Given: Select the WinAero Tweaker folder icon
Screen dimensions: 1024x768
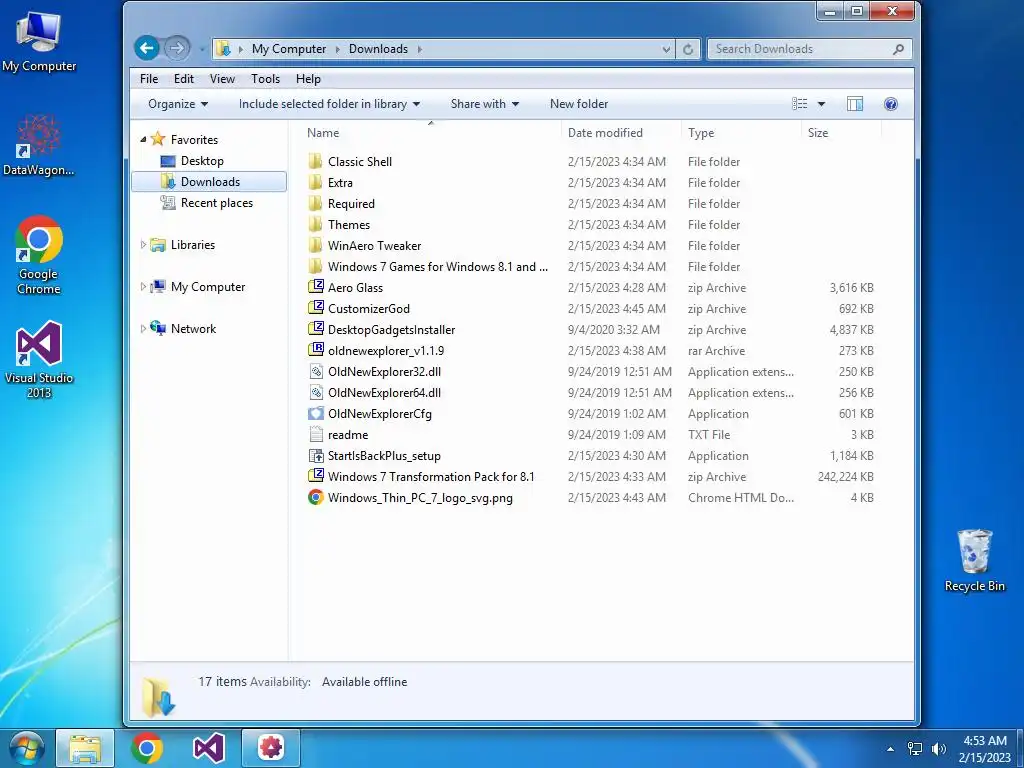Looking at the screenshot, I should coord(315,245).
